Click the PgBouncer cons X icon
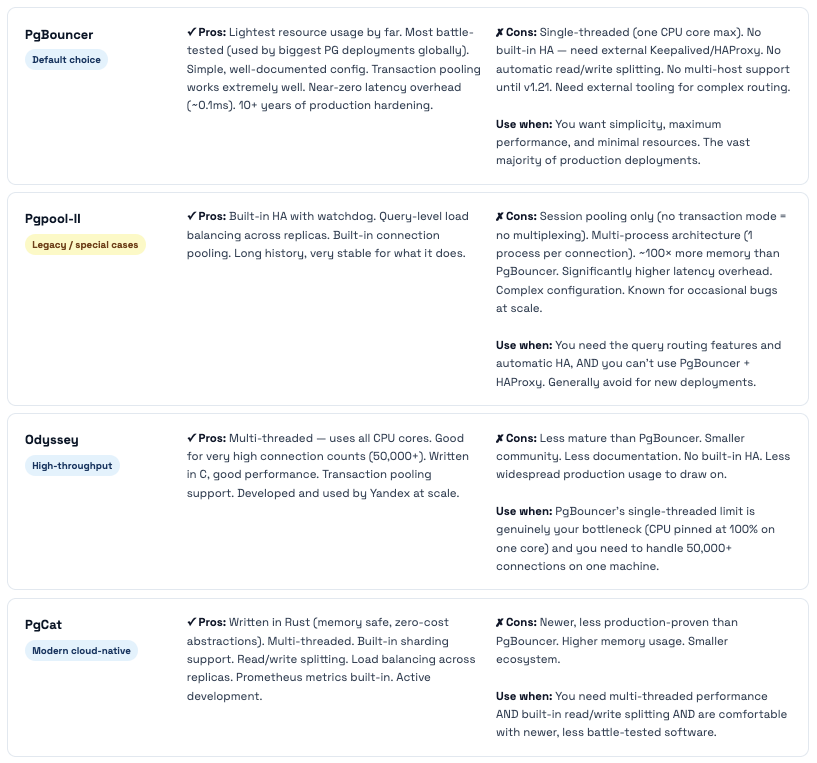The width and height of the screenshot is (817, 763). click(500, 33)
